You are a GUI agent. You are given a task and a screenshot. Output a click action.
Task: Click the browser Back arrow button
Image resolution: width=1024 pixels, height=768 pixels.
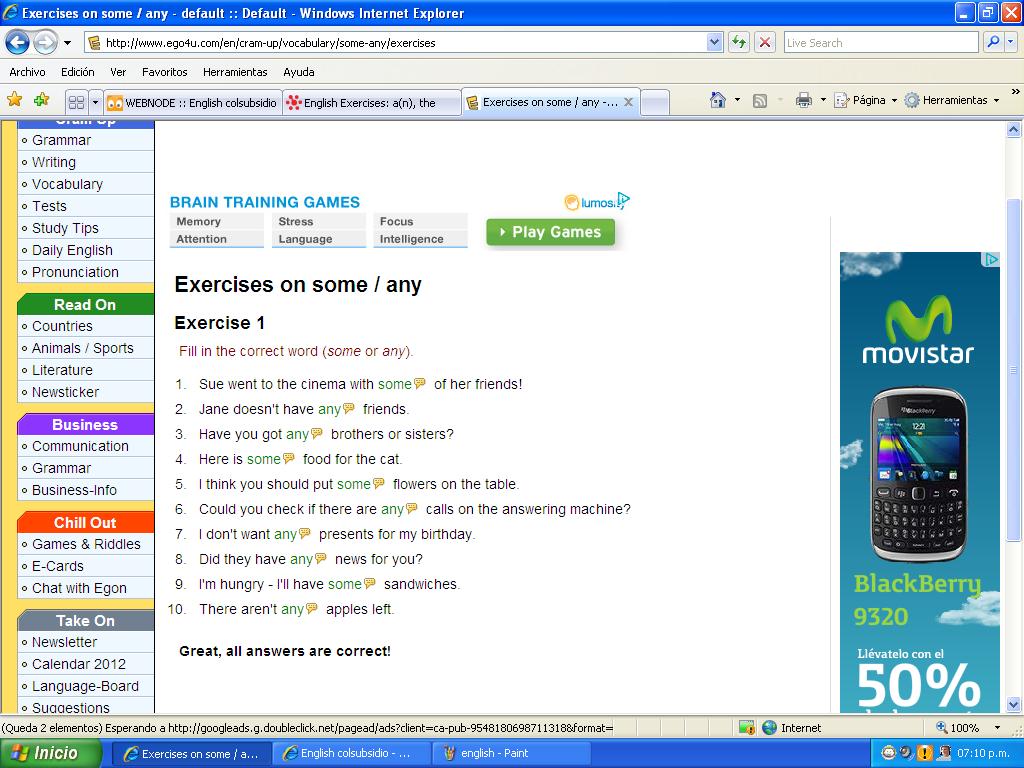(x=18, y=43)
